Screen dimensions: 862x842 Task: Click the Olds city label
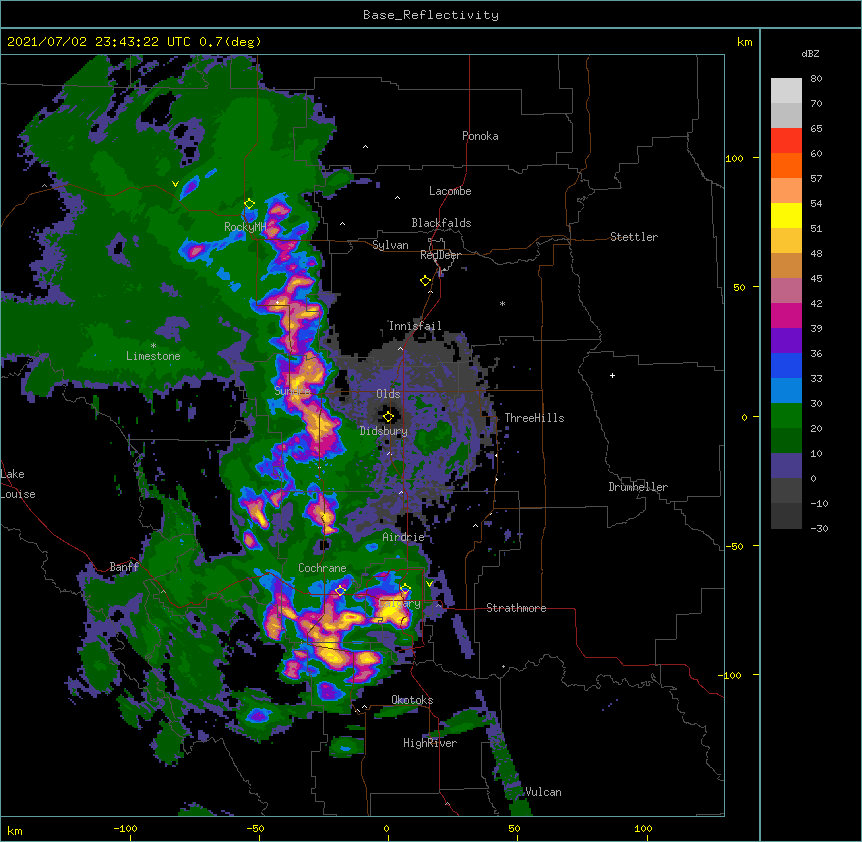tap(388, 394)
